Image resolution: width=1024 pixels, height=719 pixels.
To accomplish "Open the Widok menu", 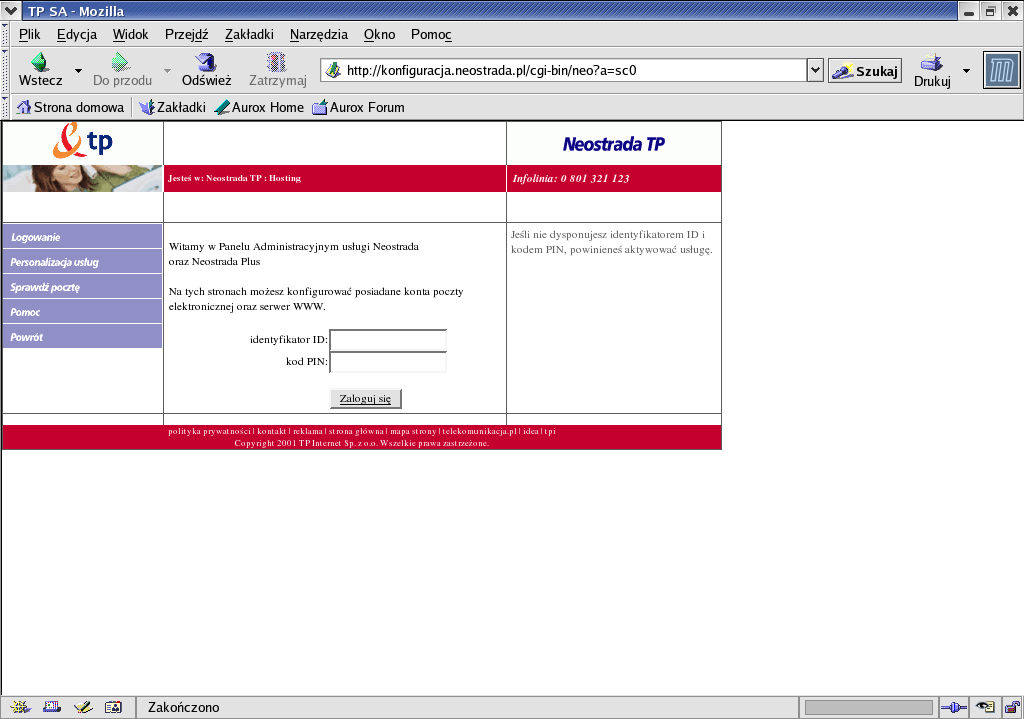I will pos(130,35).
